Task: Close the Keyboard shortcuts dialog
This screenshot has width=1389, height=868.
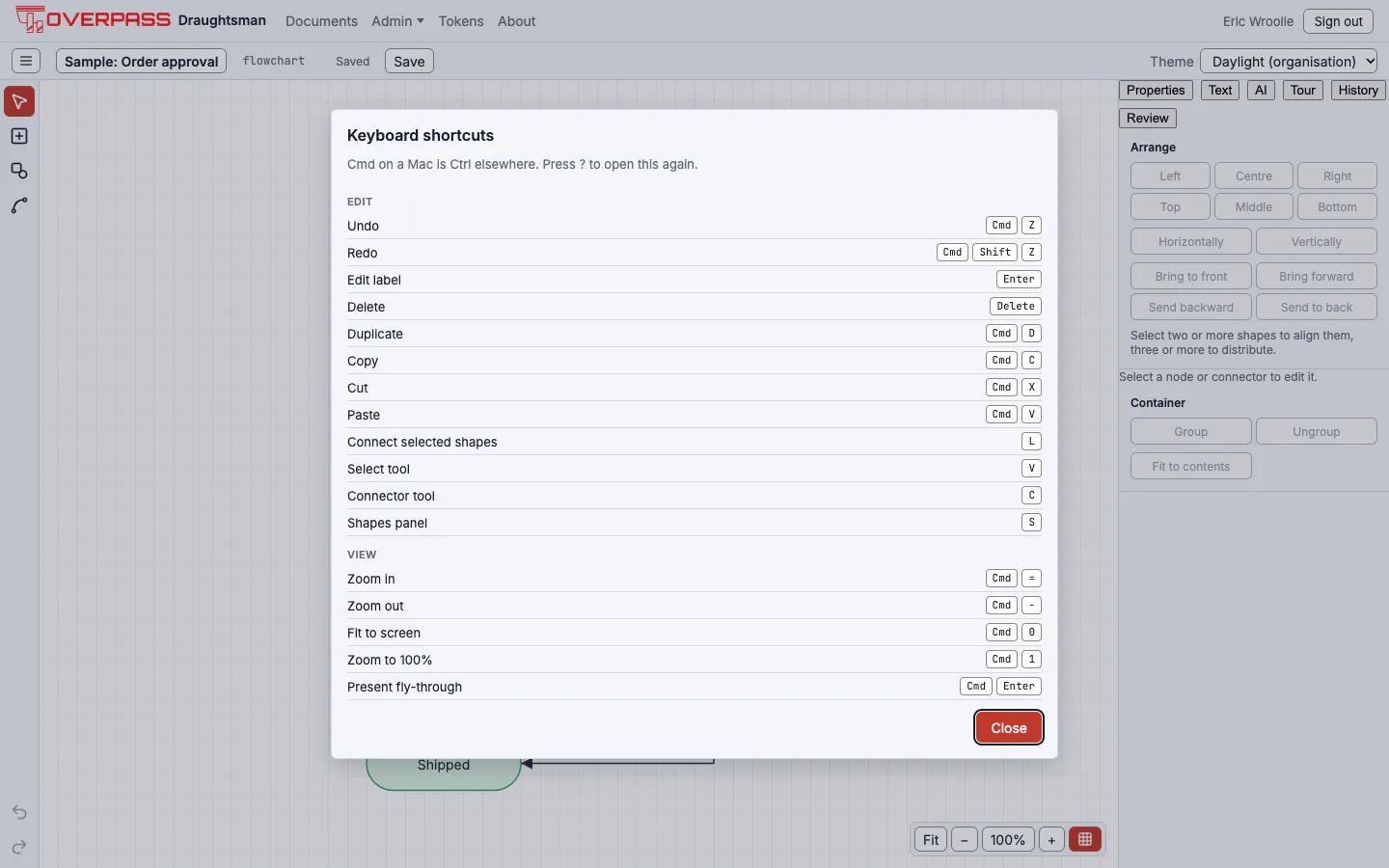Action: pos(1009,728)
